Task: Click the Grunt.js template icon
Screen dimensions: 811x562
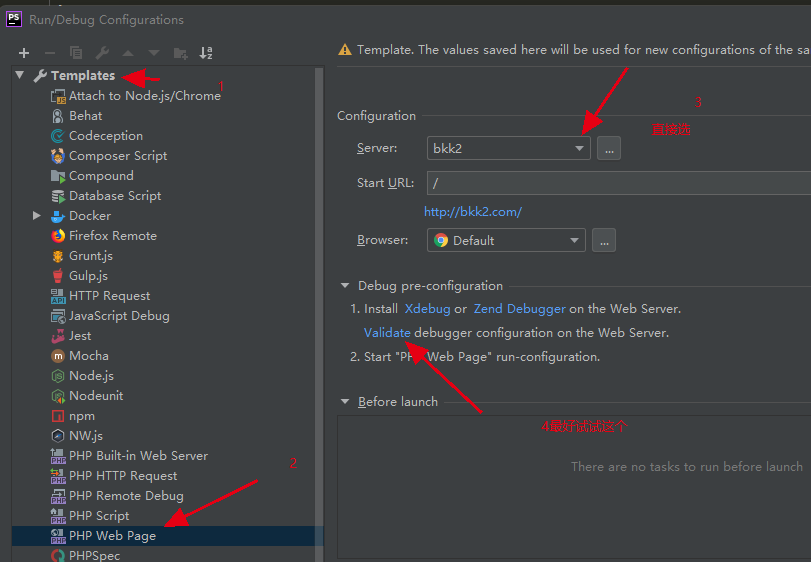Action: coord(58,256)
